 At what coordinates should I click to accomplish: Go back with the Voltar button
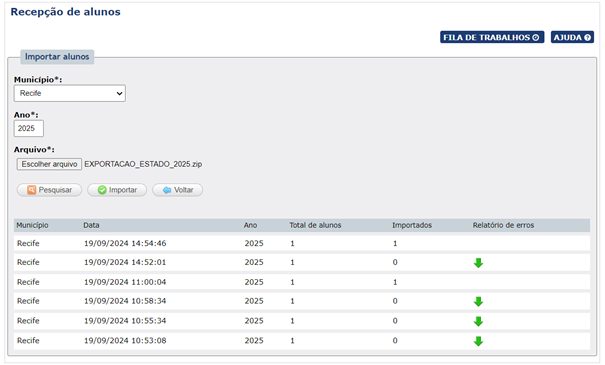[177, 190]
